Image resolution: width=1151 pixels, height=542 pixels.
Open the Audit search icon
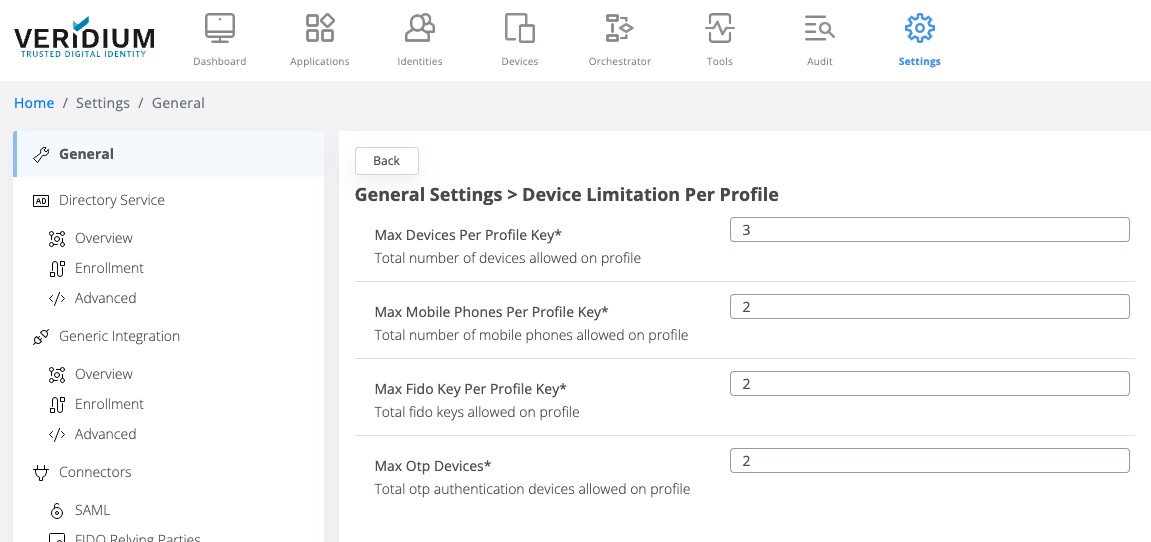click(819, 29)
